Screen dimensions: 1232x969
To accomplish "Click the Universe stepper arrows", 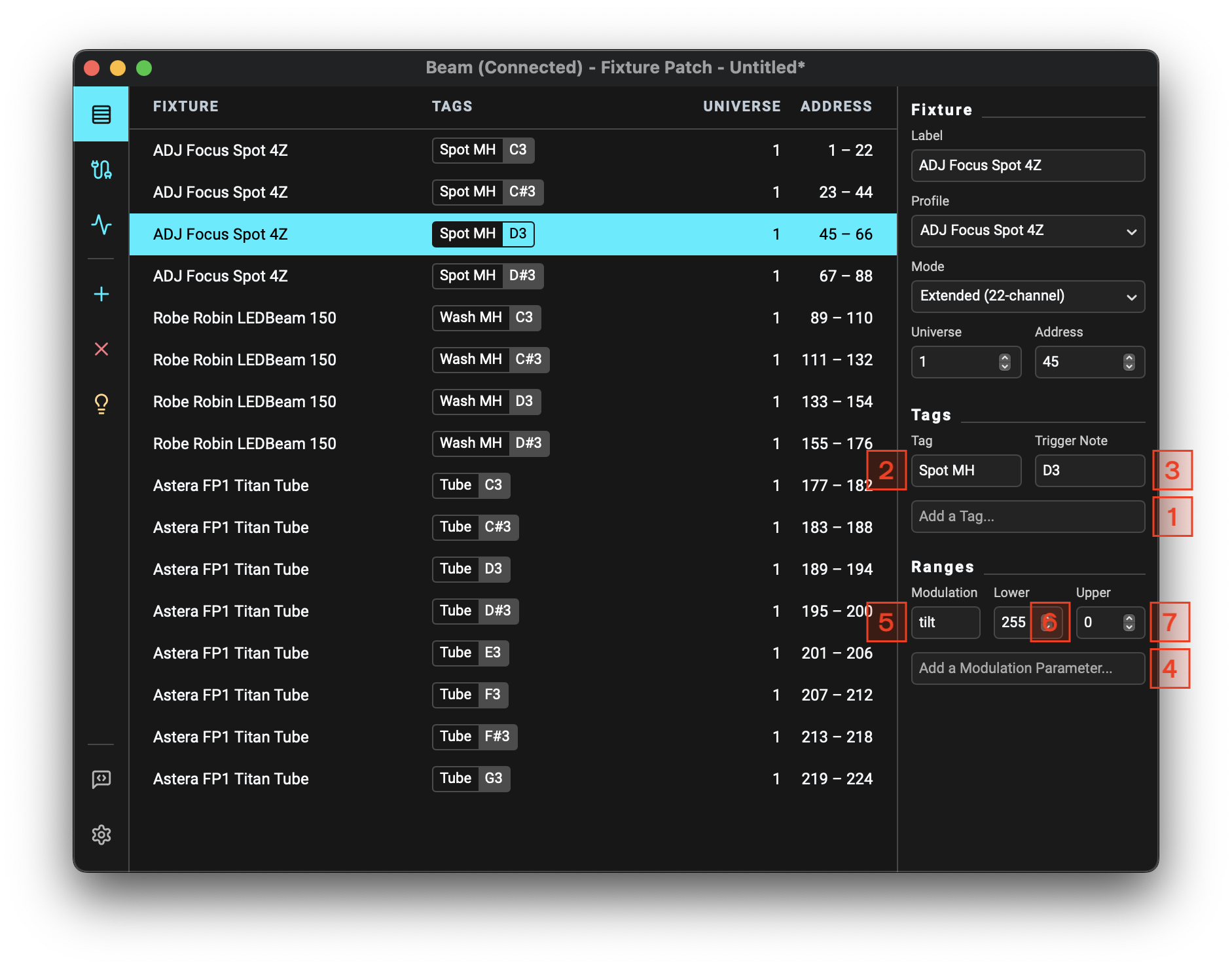I will pos(1005,362).
